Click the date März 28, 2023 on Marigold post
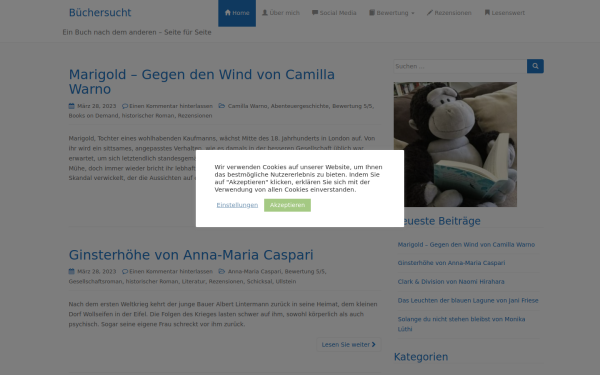The height and width of the screenshot is (375, 600). click(x=96, y=106)
